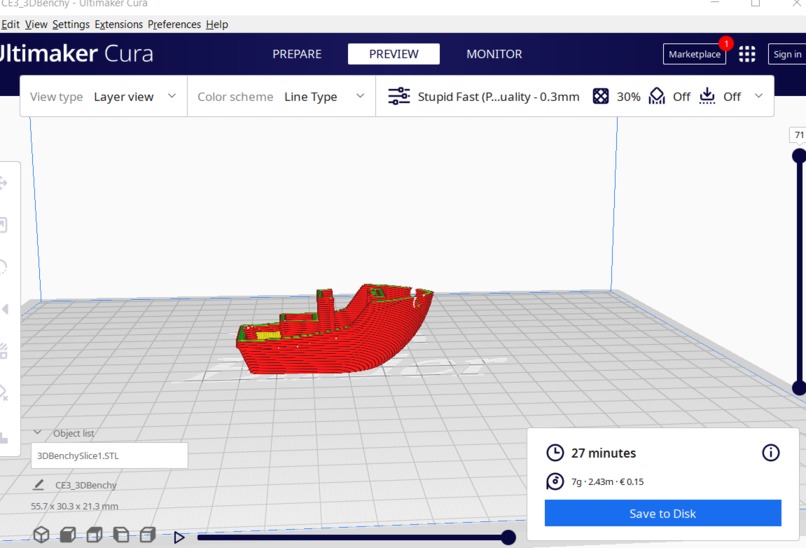Click the layer number 71 field
806x548 pixels.
coord(798,135)
